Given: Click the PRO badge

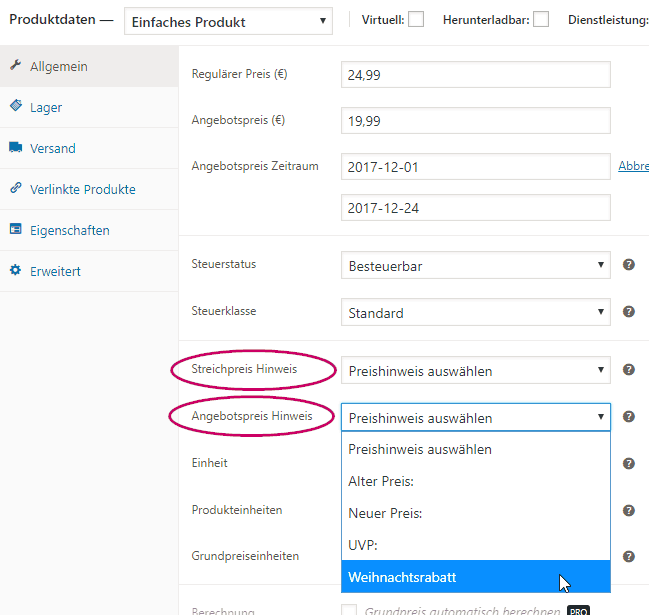Looking at the screenshot, I should [x=578, y=611].
